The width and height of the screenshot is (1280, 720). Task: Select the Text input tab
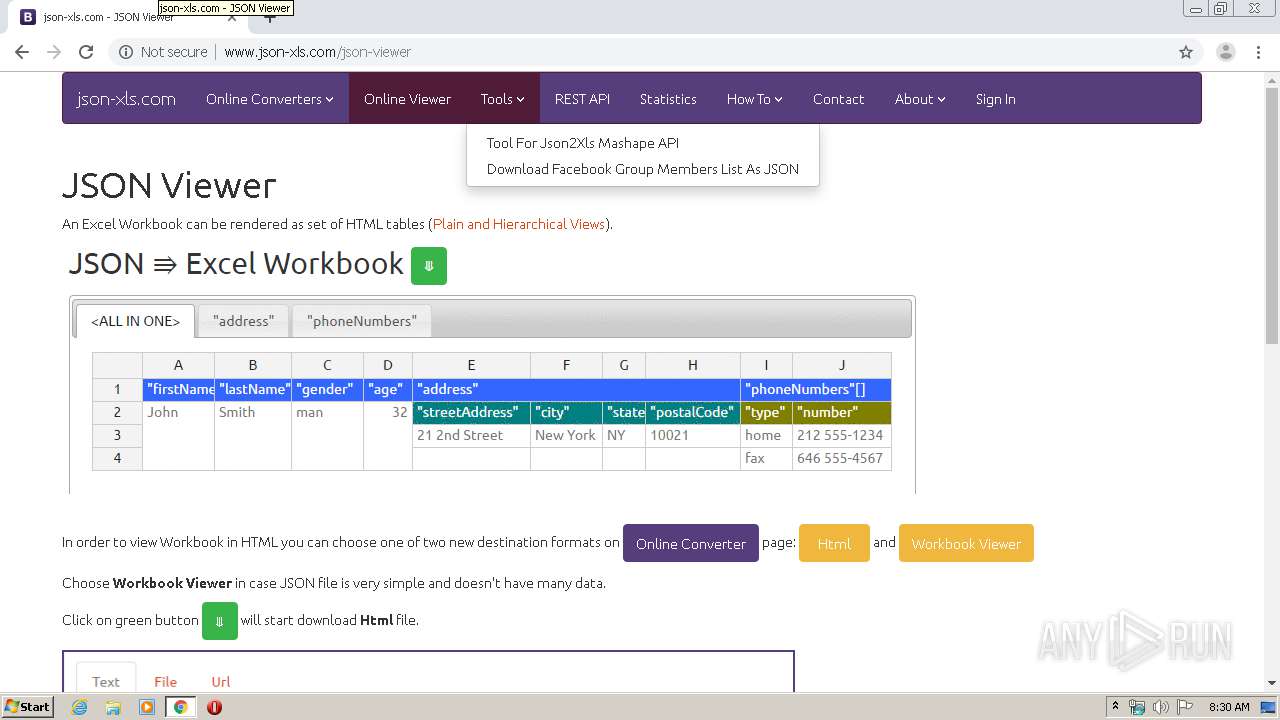[106, 681]
